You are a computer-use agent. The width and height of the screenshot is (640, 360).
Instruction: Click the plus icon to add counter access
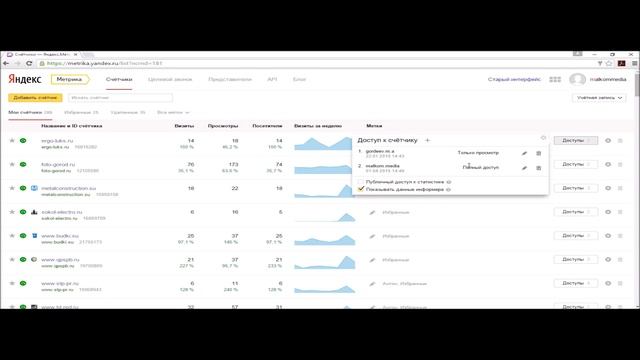pyautogui.click(x=427, y=140)
